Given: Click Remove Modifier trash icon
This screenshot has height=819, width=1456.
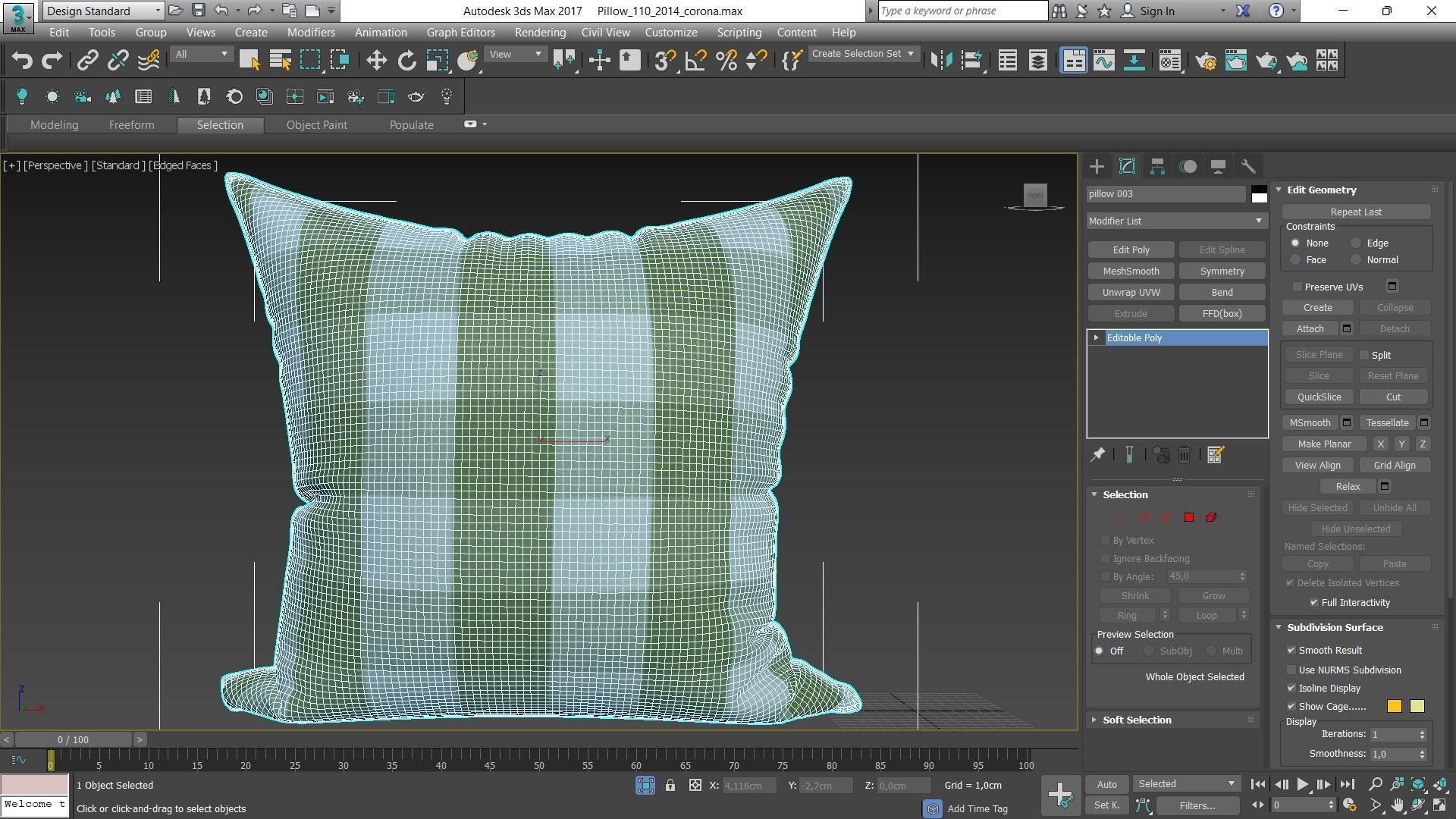Looking at the screenshot, I should (1185, 455).
